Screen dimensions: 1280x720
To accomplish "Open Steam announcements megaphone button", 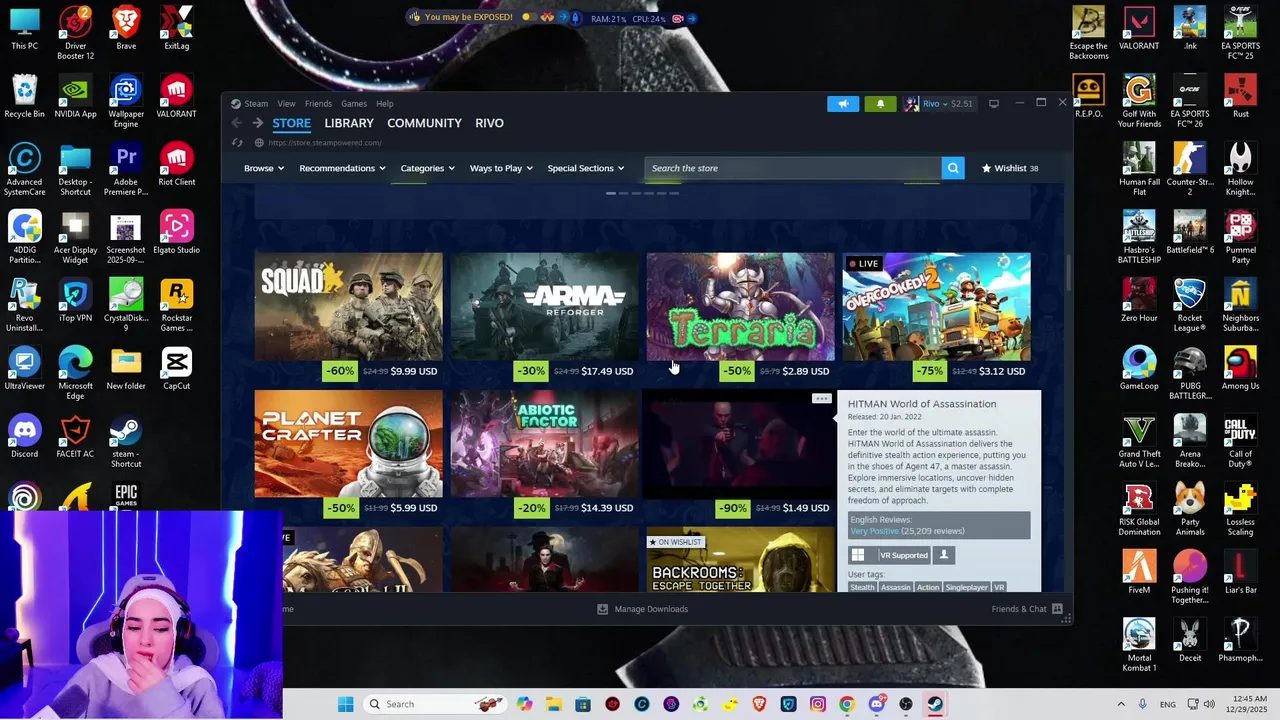I will click(x=843, y=103).
